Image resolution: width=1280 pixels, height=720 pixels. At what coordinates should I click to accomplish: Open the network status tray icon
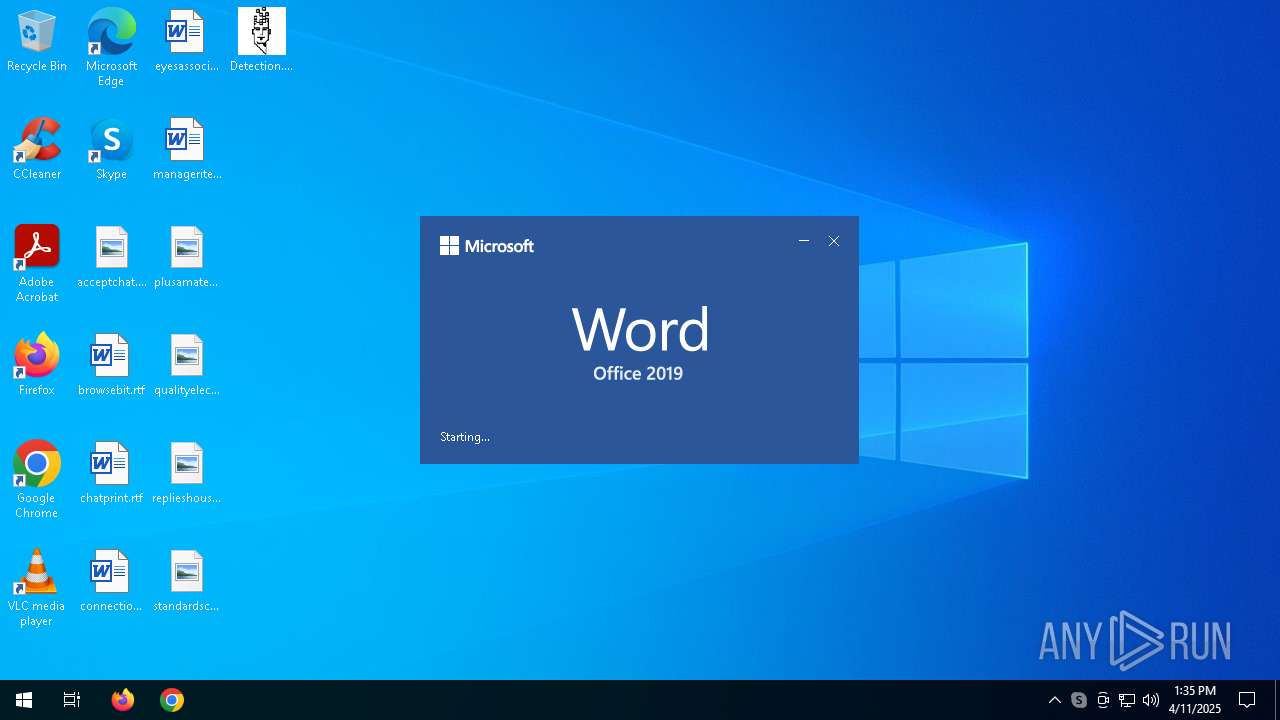1127,700
